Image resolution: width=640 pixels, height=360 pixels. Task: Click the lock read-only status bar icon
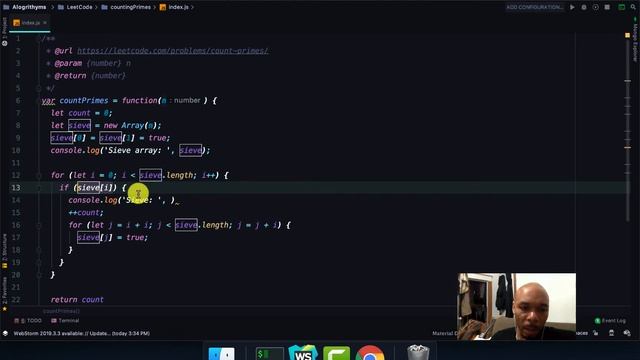click(596, 333)
